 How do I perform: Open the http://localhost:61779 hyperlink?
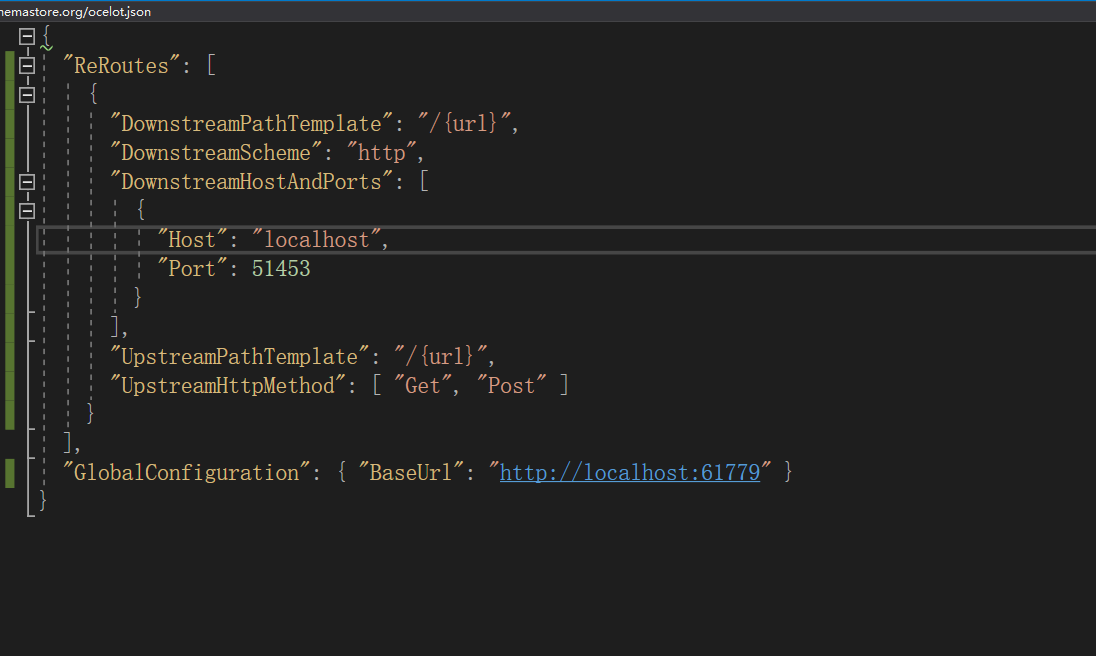[x=630, y=471]
